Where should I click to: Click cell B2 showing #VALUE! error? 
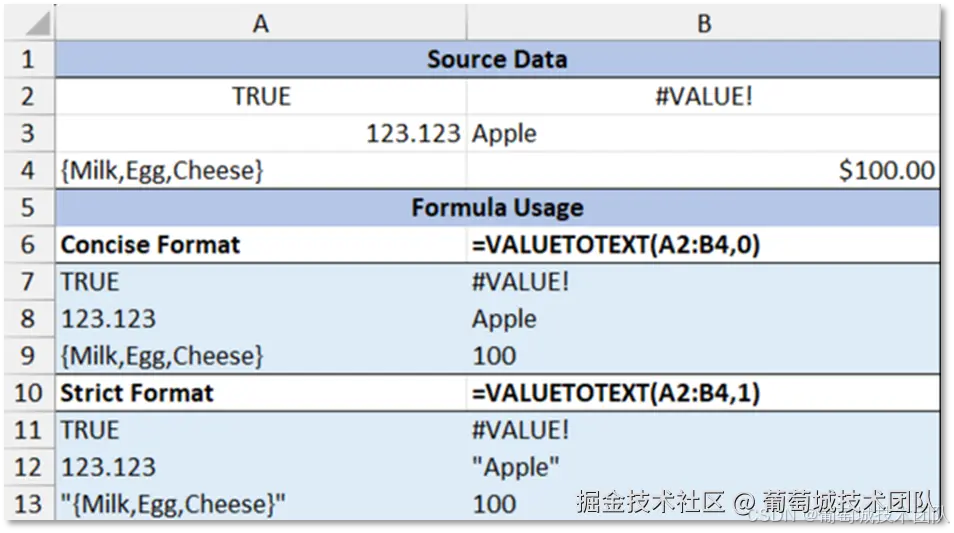(x=703, y=96)
